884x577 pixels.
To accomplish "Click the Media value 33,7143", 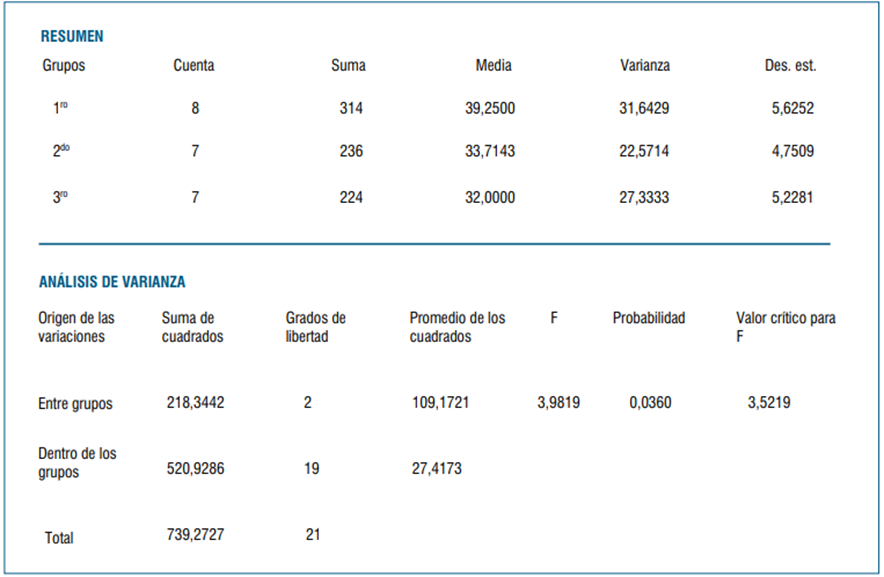I will [491, 152].
